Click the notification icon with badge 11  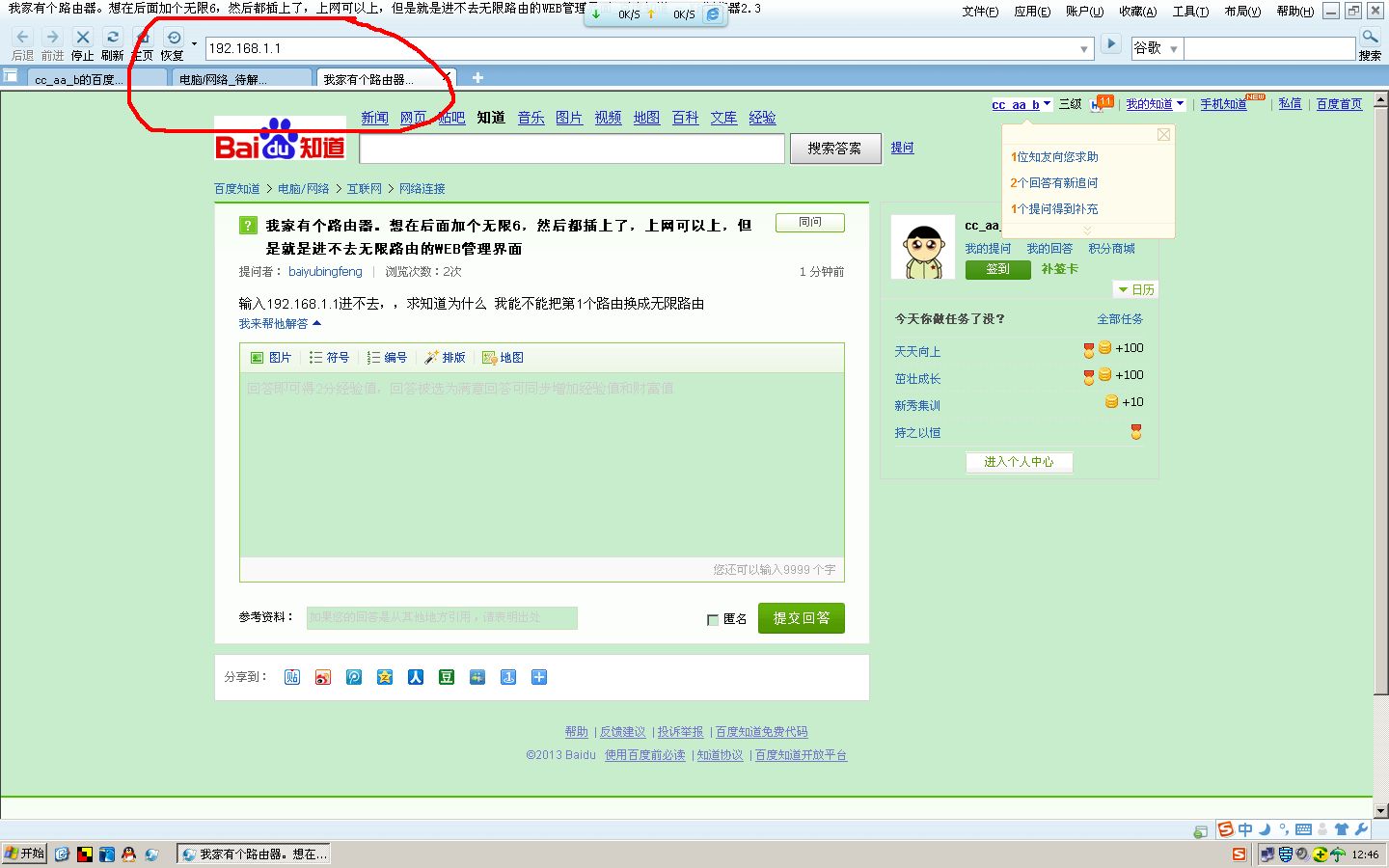[1102, 103]
